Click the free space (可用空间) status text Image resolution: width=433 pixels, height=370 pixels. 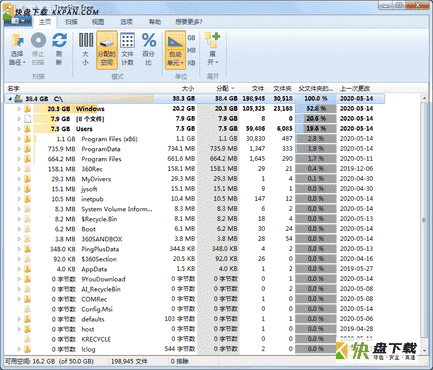click(49, 361)
